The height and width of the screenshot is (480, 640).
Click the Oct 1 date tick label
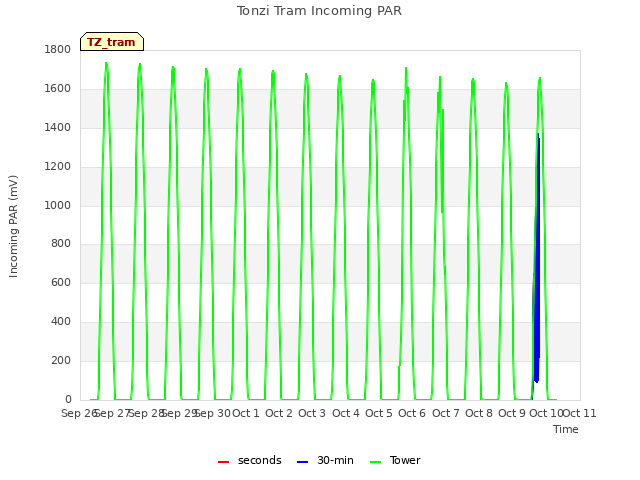tap(246, 413)
